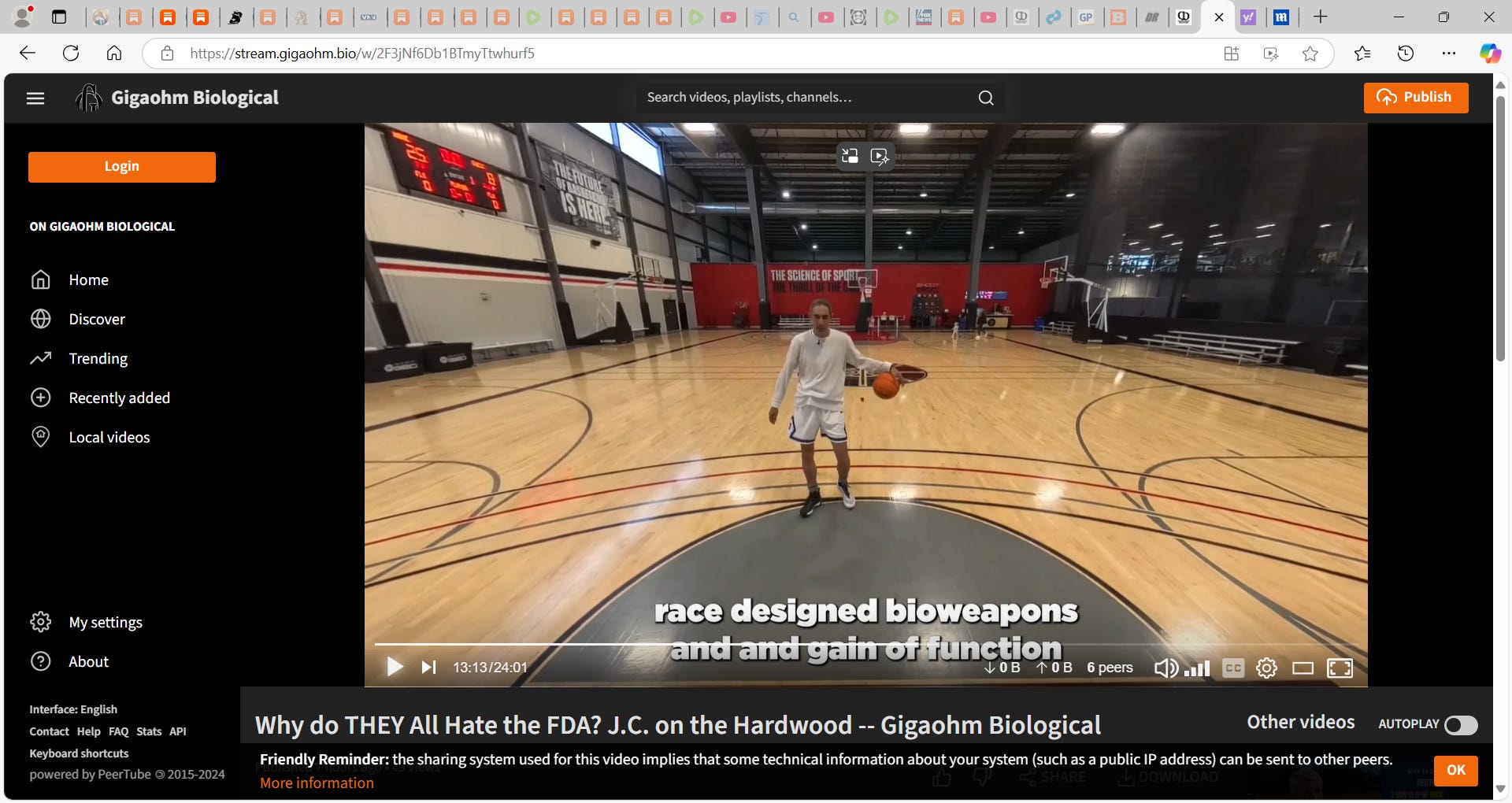Mute the video volume
This screenshot has width=1512, height=803.
pyautogui.click(x=1165, y=668)
